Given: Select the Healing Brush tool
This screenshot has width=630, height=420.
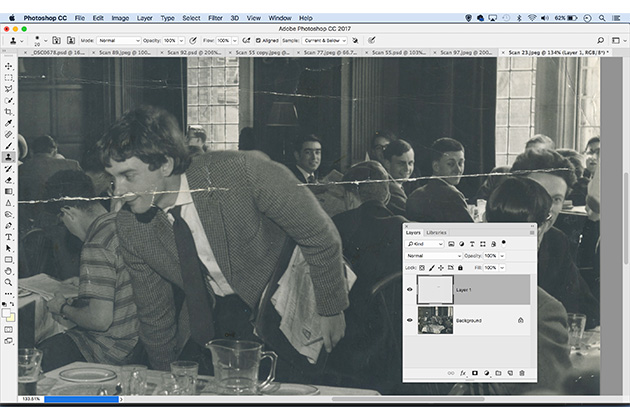Looking at the screenshot, I should 8,134.
